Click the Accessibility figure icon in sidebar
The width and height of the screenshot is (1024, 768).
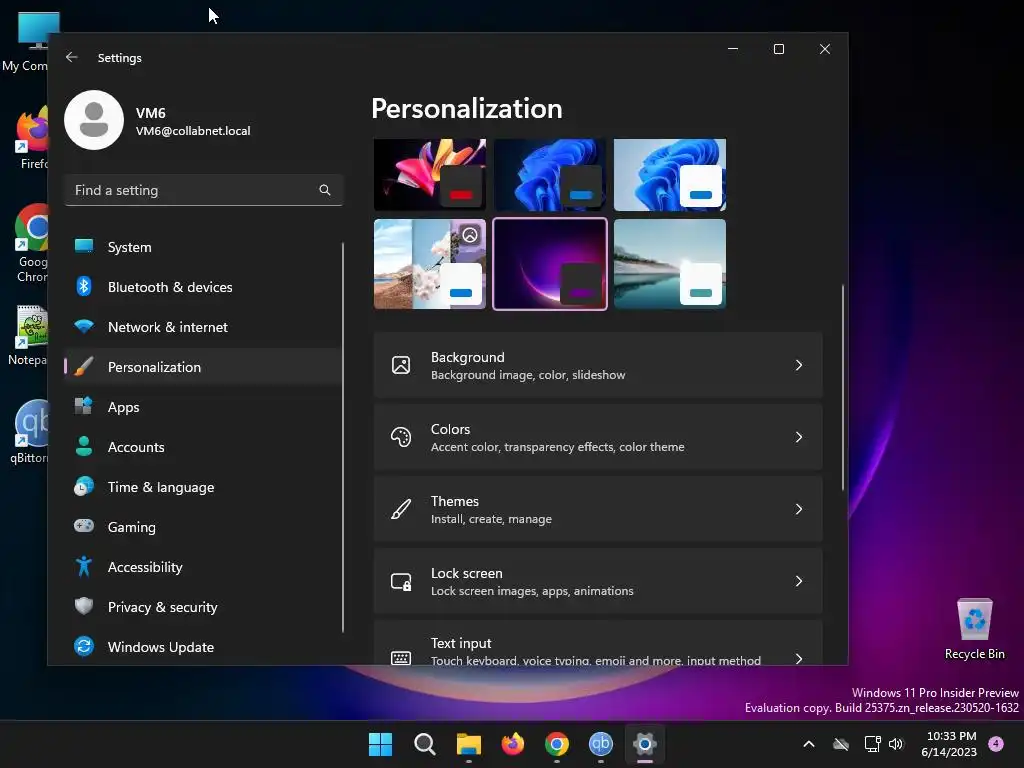[x=84, y=566]
